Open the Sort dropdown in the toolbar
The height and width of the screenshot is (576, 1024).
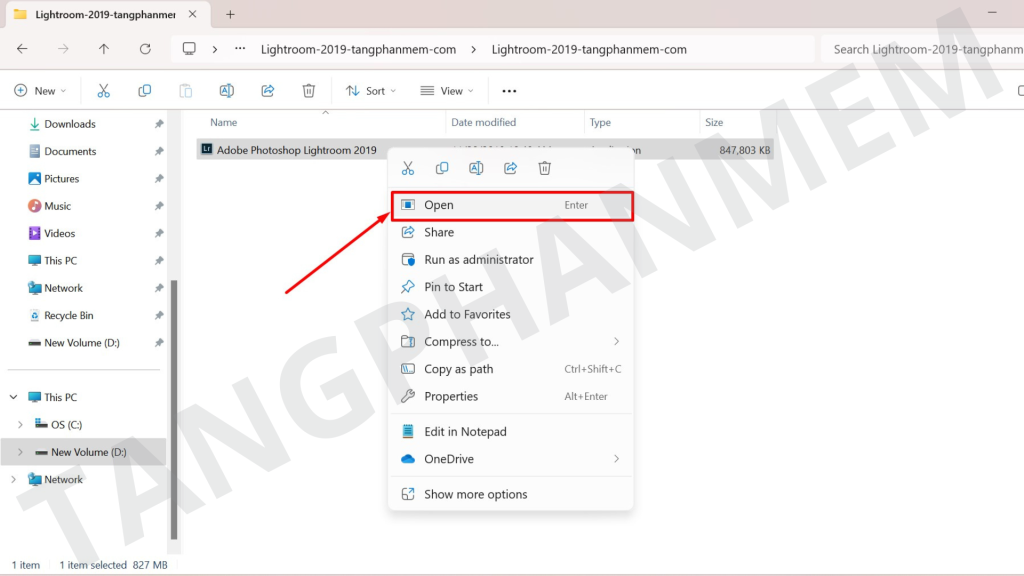click(370, 91)
